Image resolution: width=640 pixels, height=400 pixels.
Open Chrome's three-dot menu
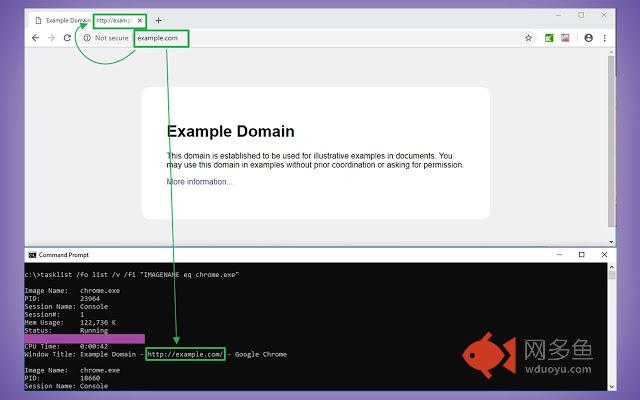[605, 38]
